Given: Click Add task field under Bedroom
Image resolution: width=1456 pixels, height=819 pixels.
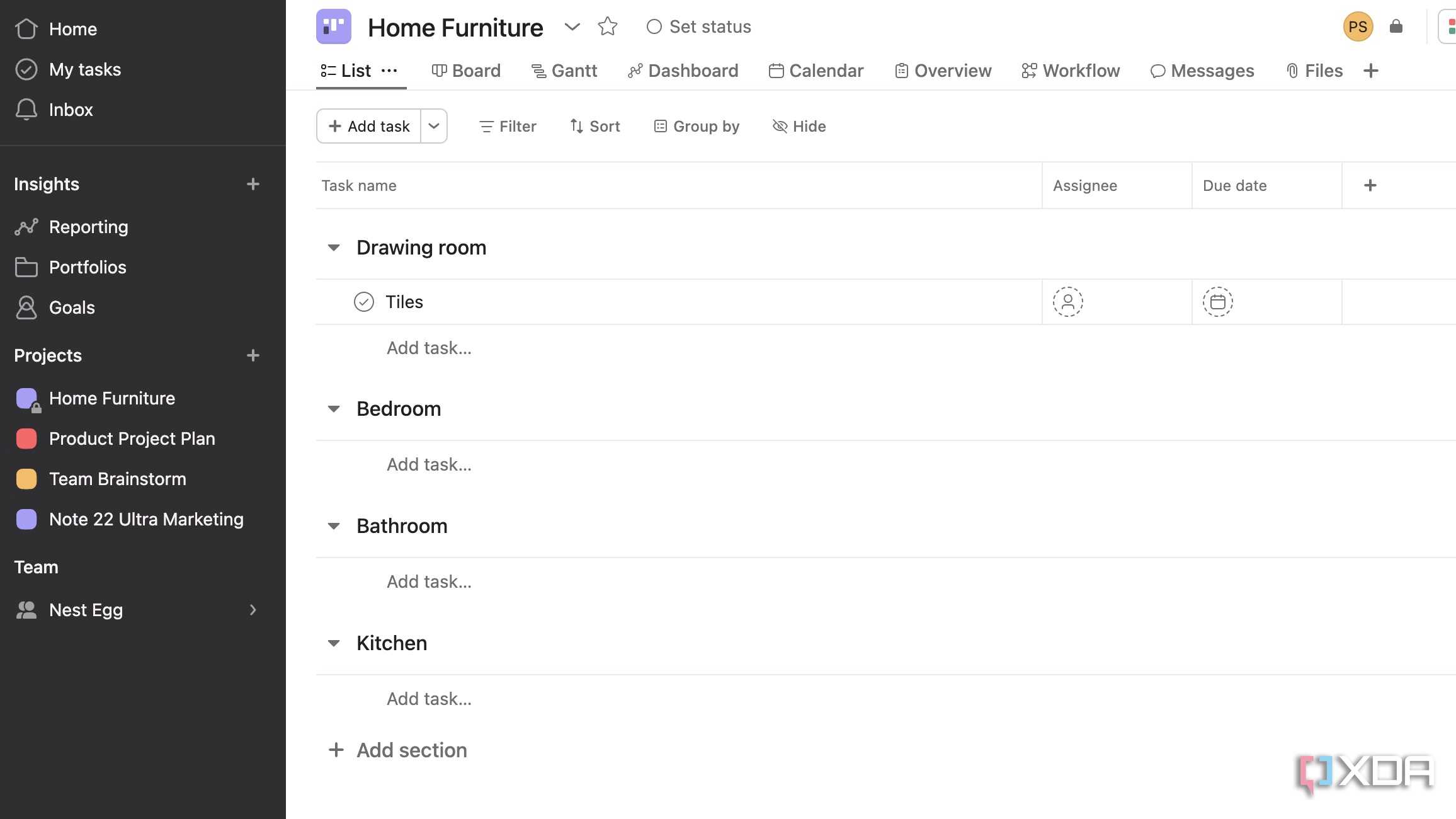Looking at the screenshot, I should (429, 464).
